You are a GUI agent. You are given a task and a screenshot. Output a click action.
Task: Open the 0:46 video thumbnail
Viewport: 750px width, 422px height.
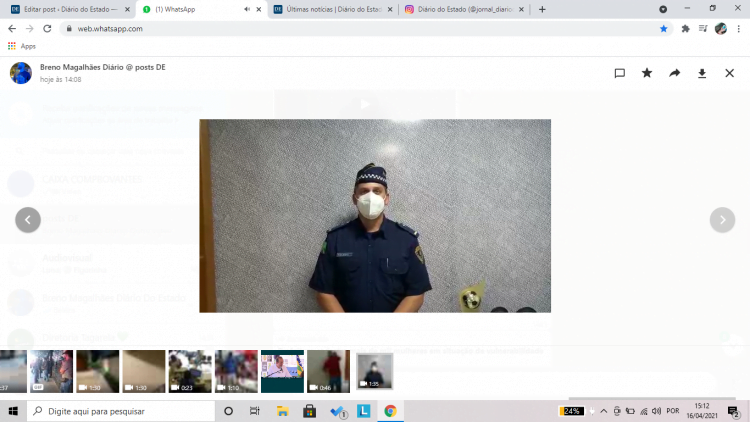[328, 371]
